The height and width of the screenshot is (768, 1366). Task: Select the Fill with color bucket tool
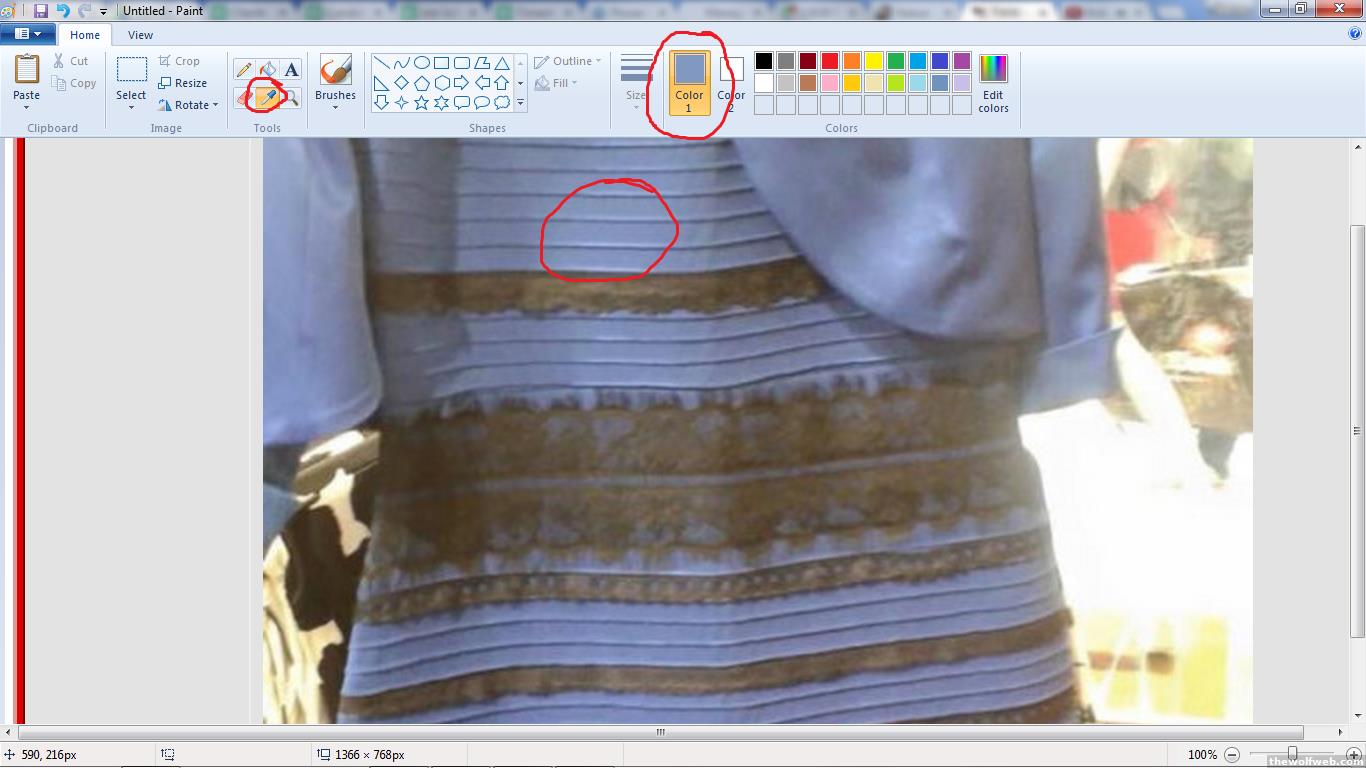tap(268, 70)
